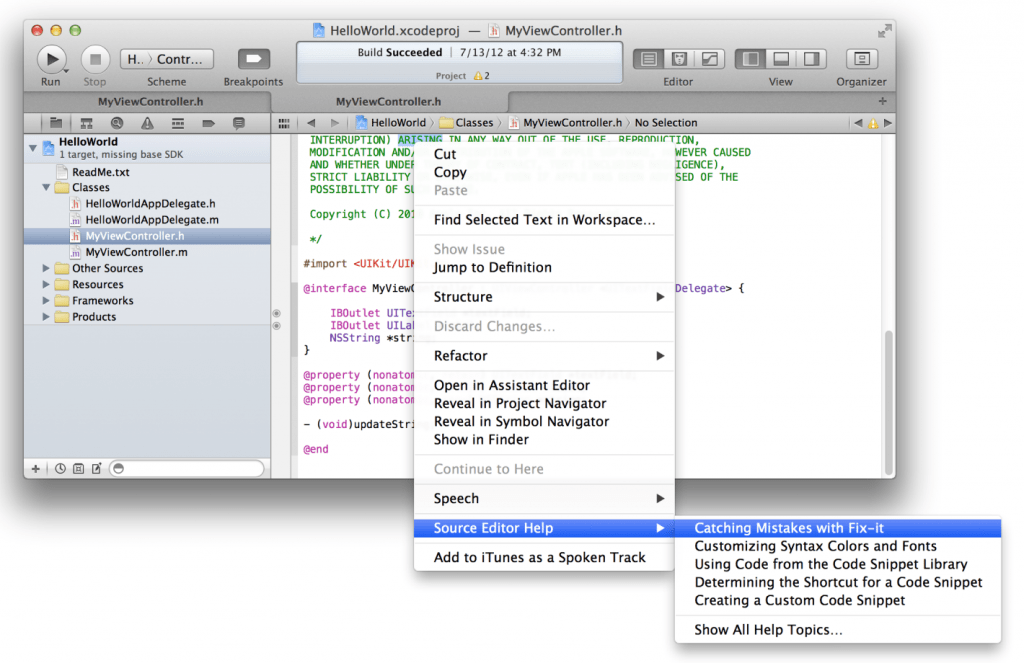Open the Log navigator

click(x=238, y=122)
